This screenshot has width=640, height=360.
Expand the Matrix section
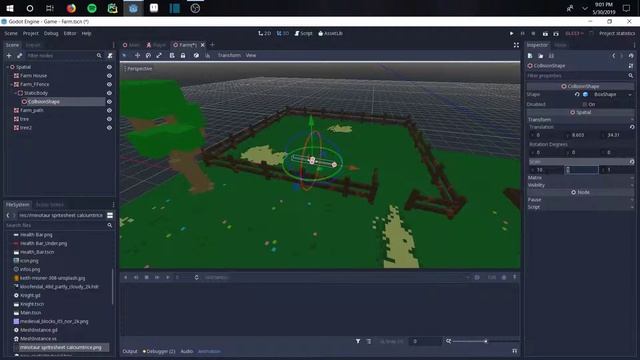point(580,178)
